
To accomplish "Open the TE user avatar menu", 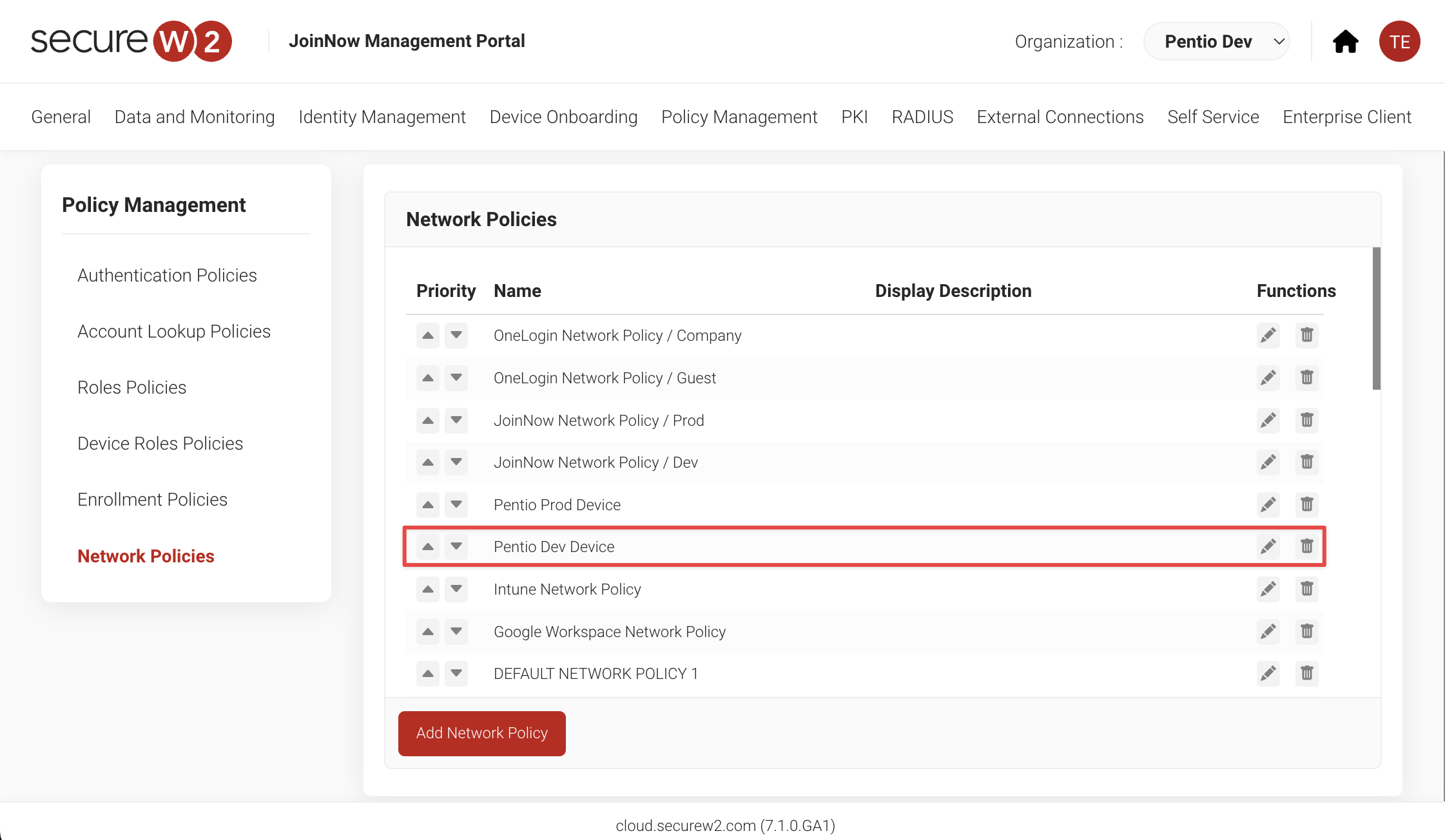I will 1399,41.
